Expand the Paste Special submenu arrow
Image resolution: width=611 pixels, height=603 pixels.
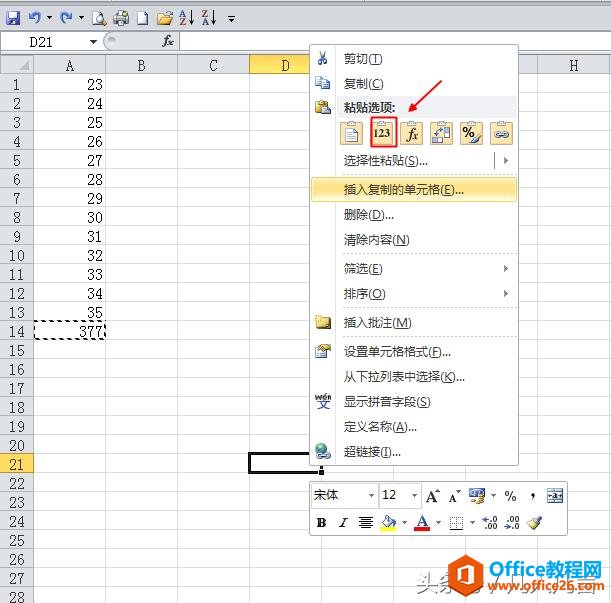tap(506, 160)
